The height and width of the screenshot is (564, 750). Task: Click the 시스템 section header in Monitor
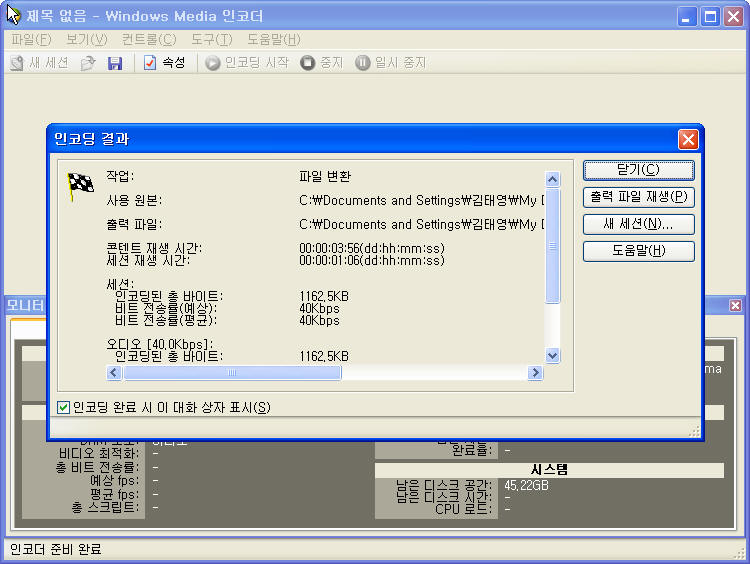[x=549, y=469]
